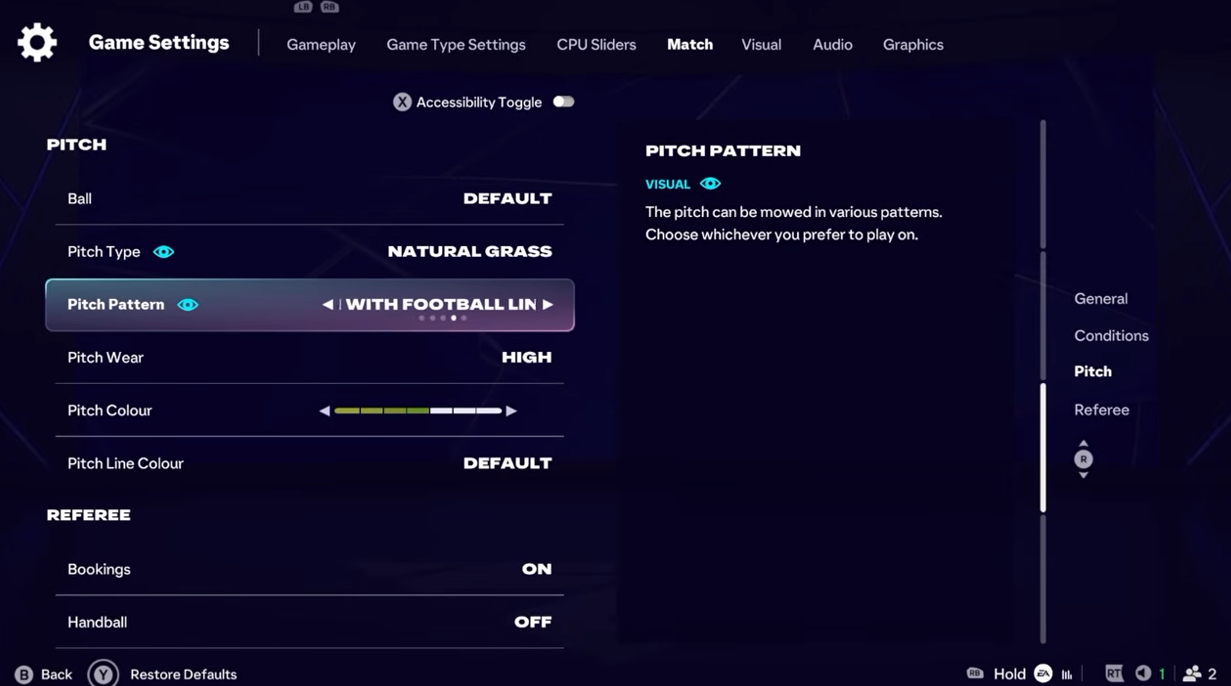Open the Gameplay tab
This screenshot has height=686, width=1231.
[x=321, y=45]
